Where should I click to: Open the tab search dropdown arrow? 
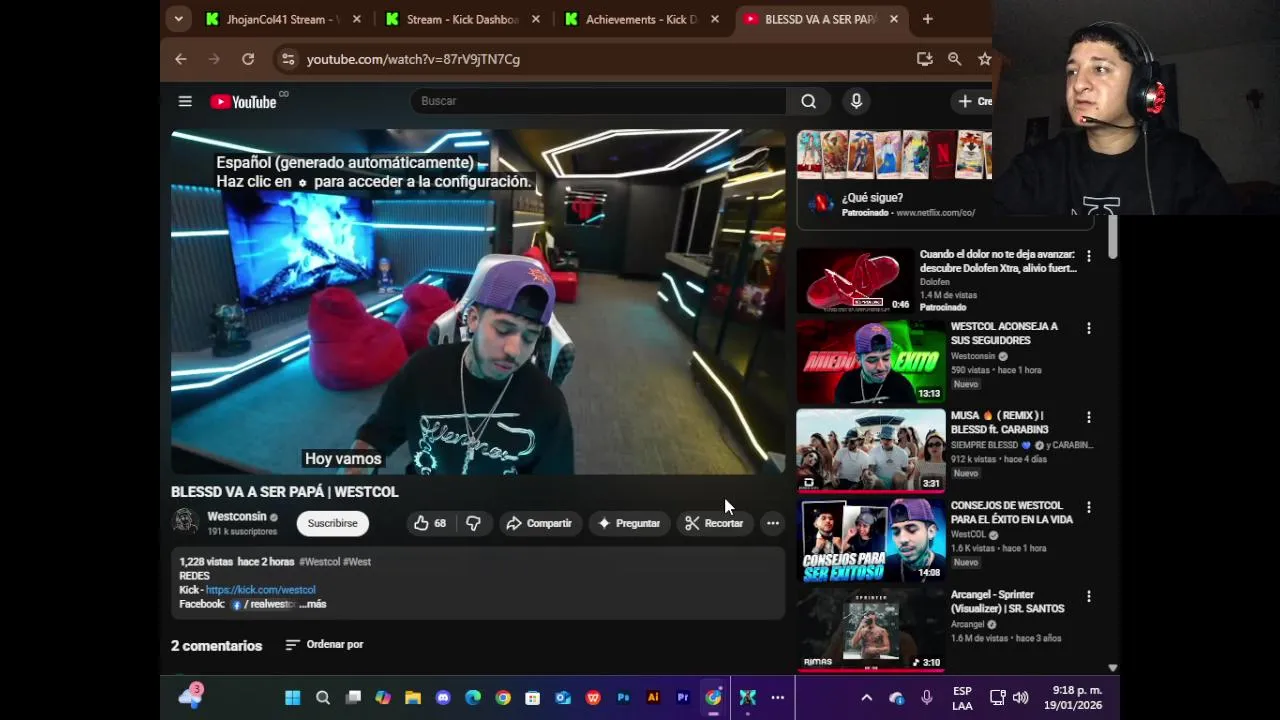[x=178, y=18]
